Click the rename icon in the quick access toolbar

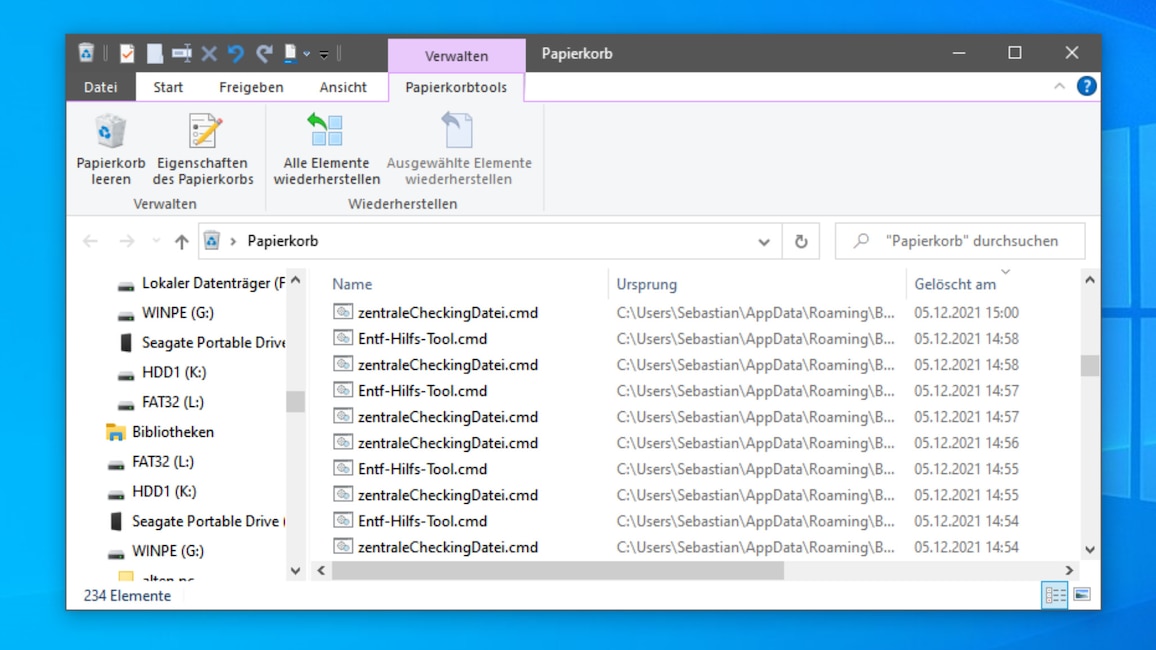[x=181, y=54]
